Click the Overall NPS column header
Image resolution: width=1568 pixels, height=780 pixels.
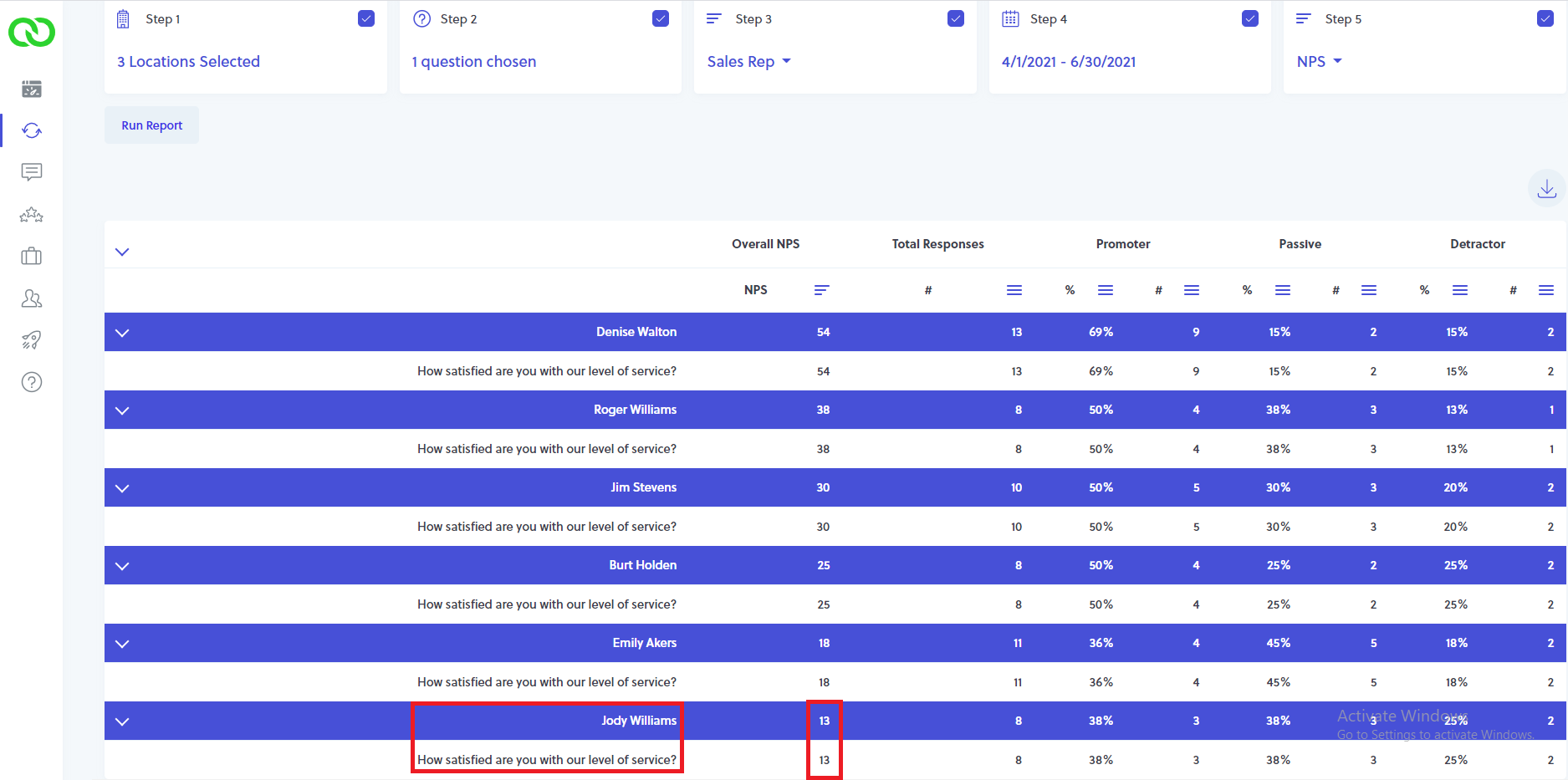pos(765,244)
